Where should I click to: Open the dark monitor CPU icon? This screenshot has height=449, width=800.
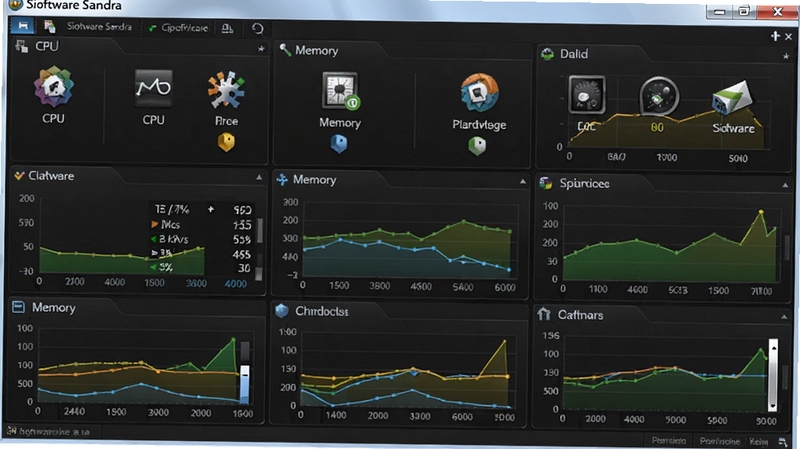click(154, 88)
